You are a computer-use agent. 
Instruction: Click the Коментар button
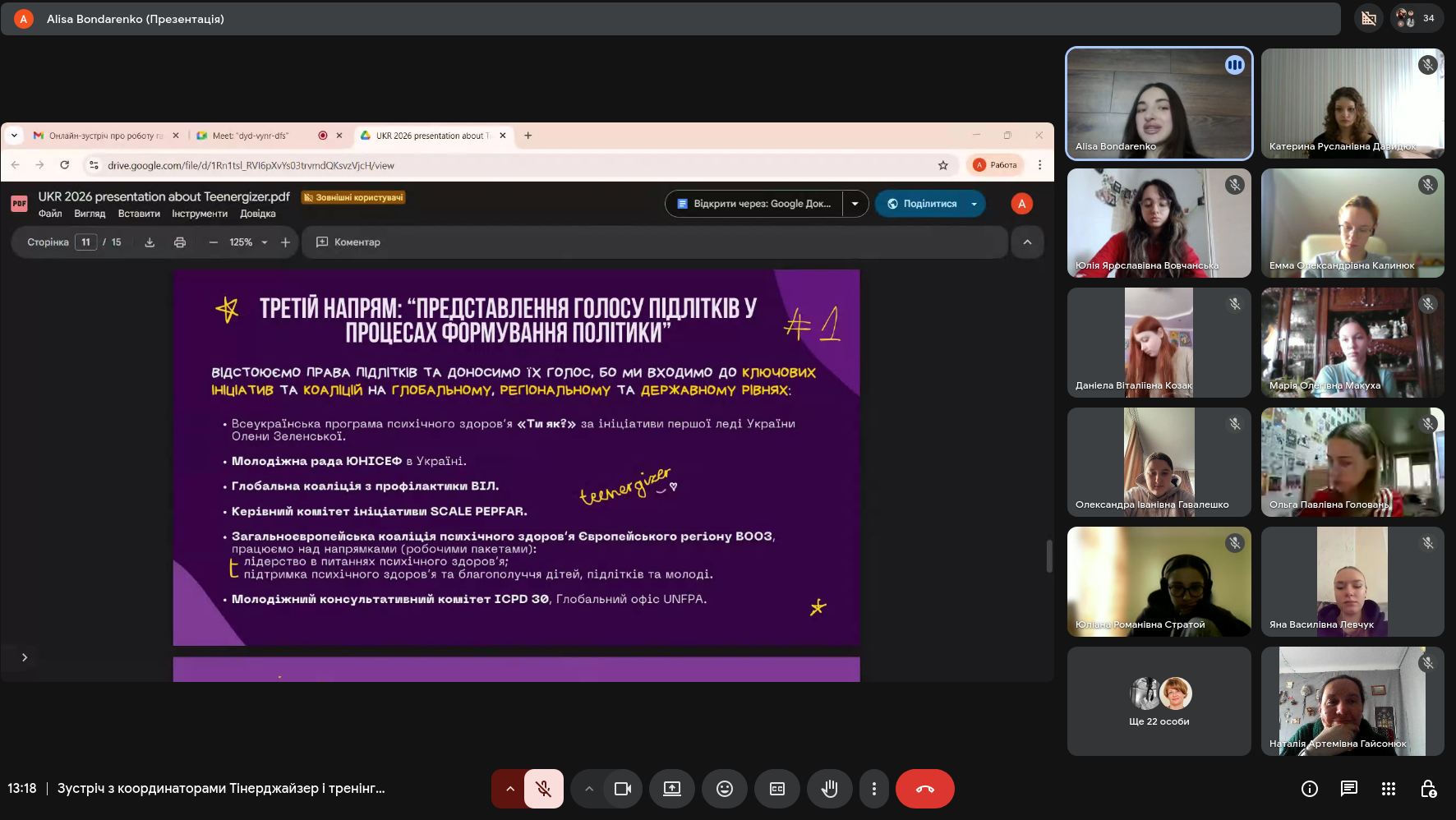(x=348, y=242)
